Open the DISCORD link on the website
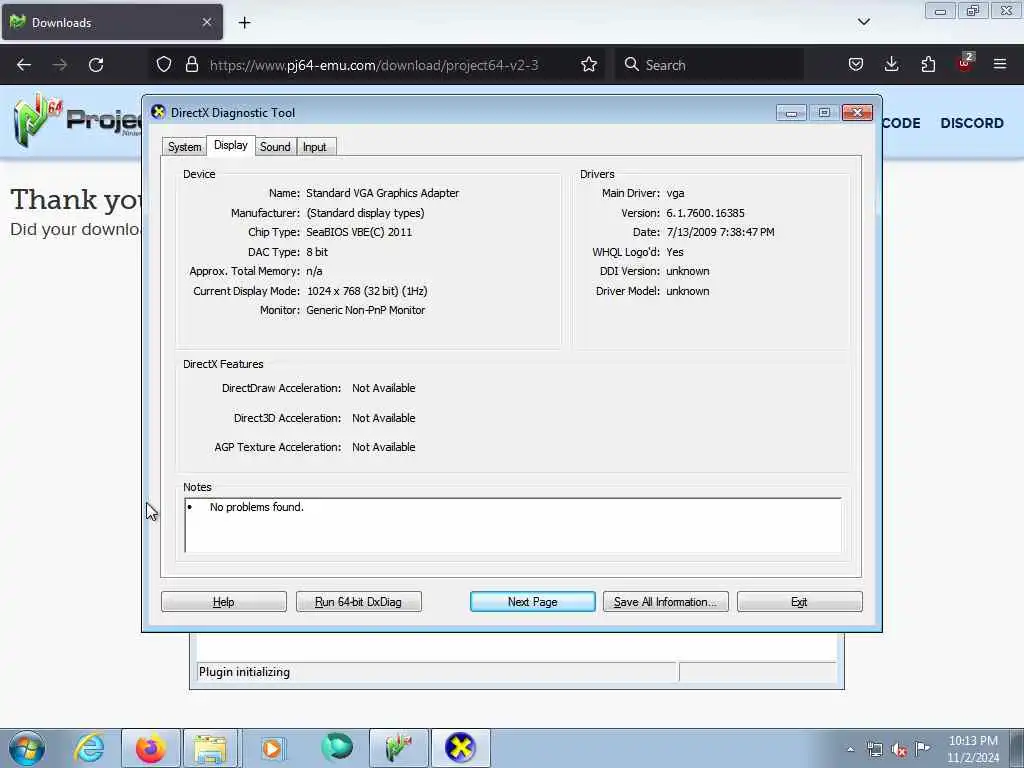 [x=972, y=123]
